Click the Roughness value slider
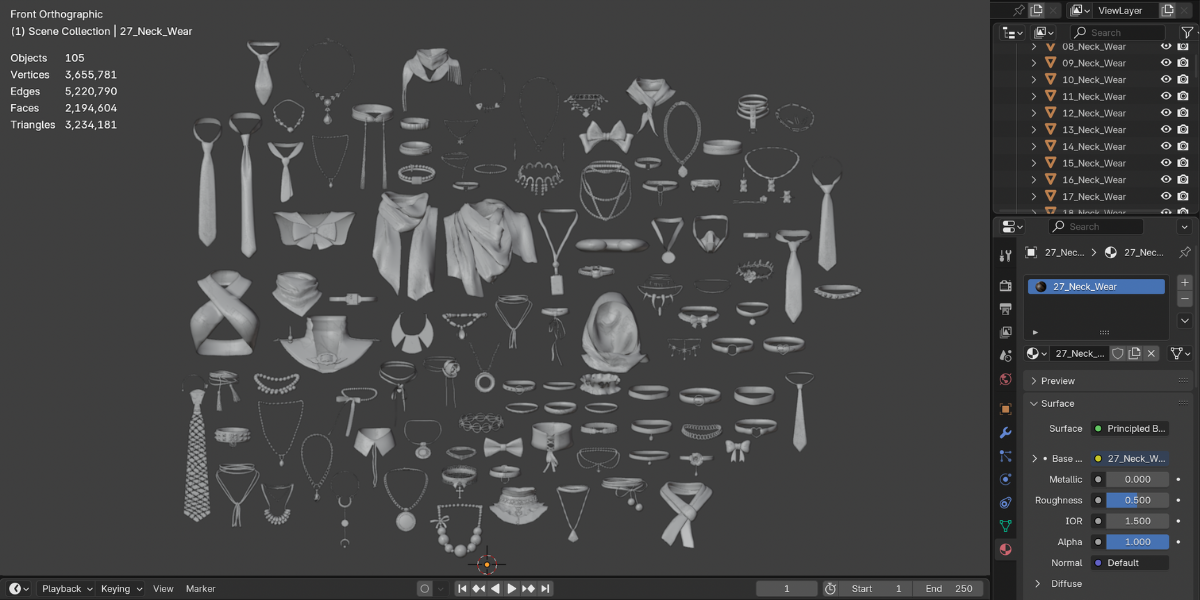 [1137, 500]
